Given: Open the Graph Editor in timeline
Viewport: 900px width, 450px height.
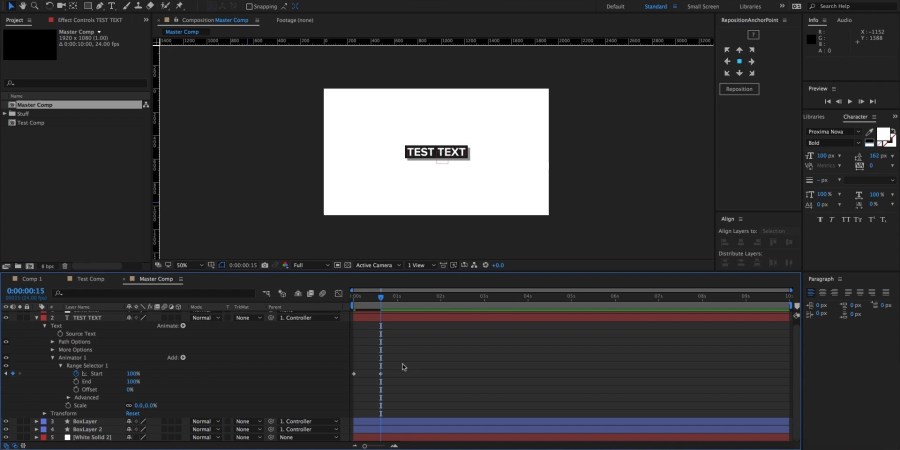Looking at the screenshot, I should click(x=339, y=293).
